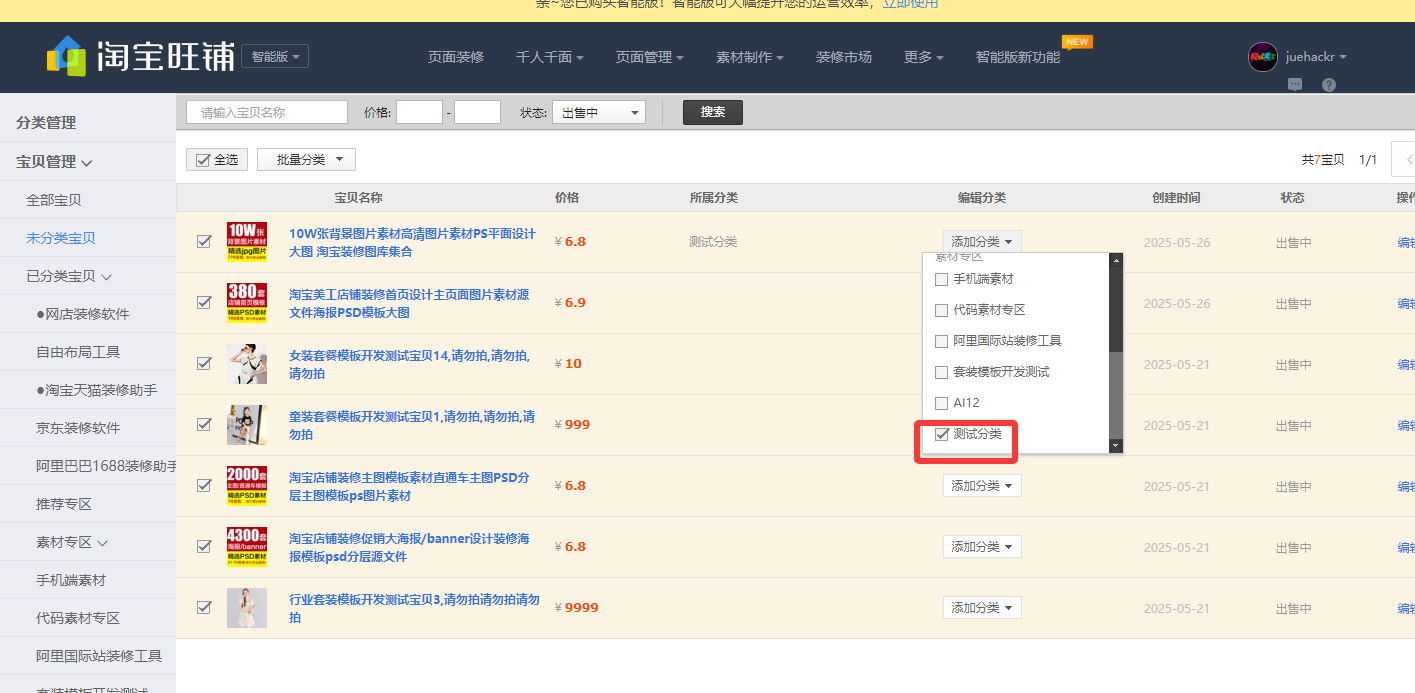The image size is (1415, 693).
Task: Click the category list scroll-up arrow
Action: 1117,260
